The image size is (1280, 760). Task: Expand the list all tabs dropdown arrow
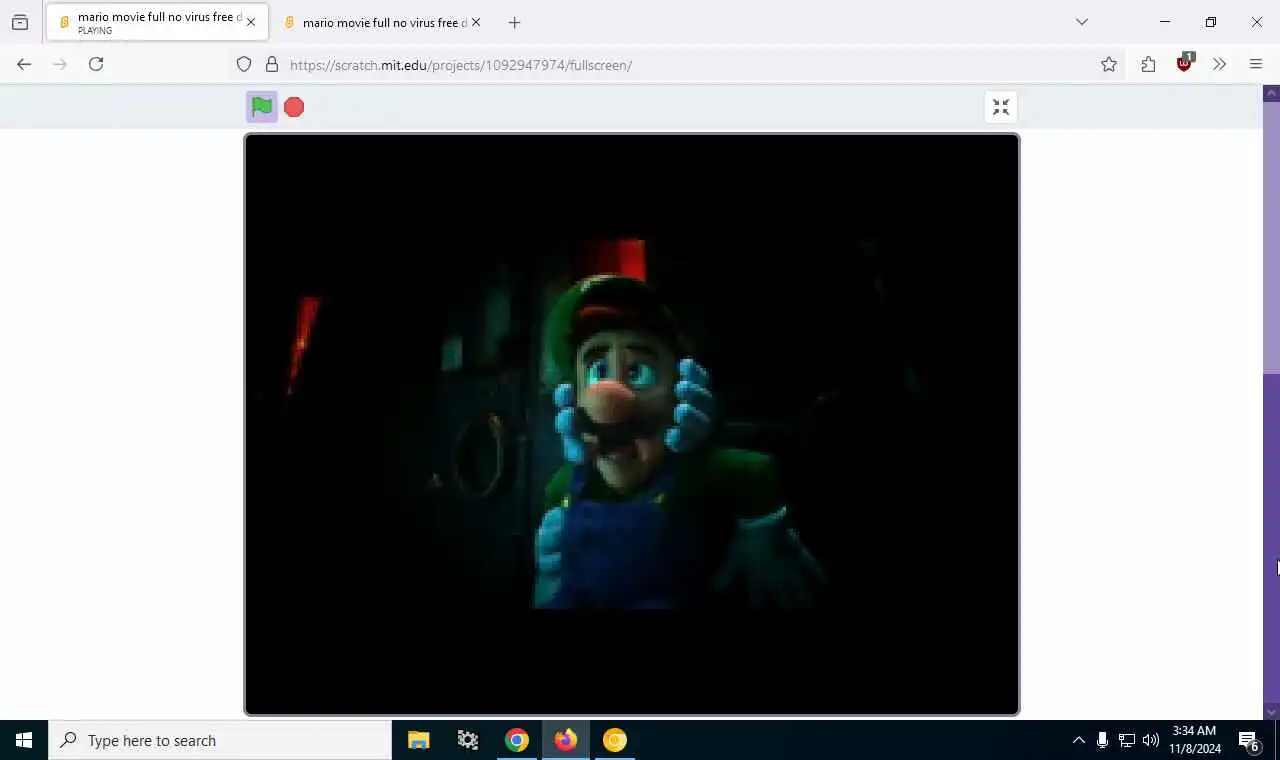point(1082,22)
